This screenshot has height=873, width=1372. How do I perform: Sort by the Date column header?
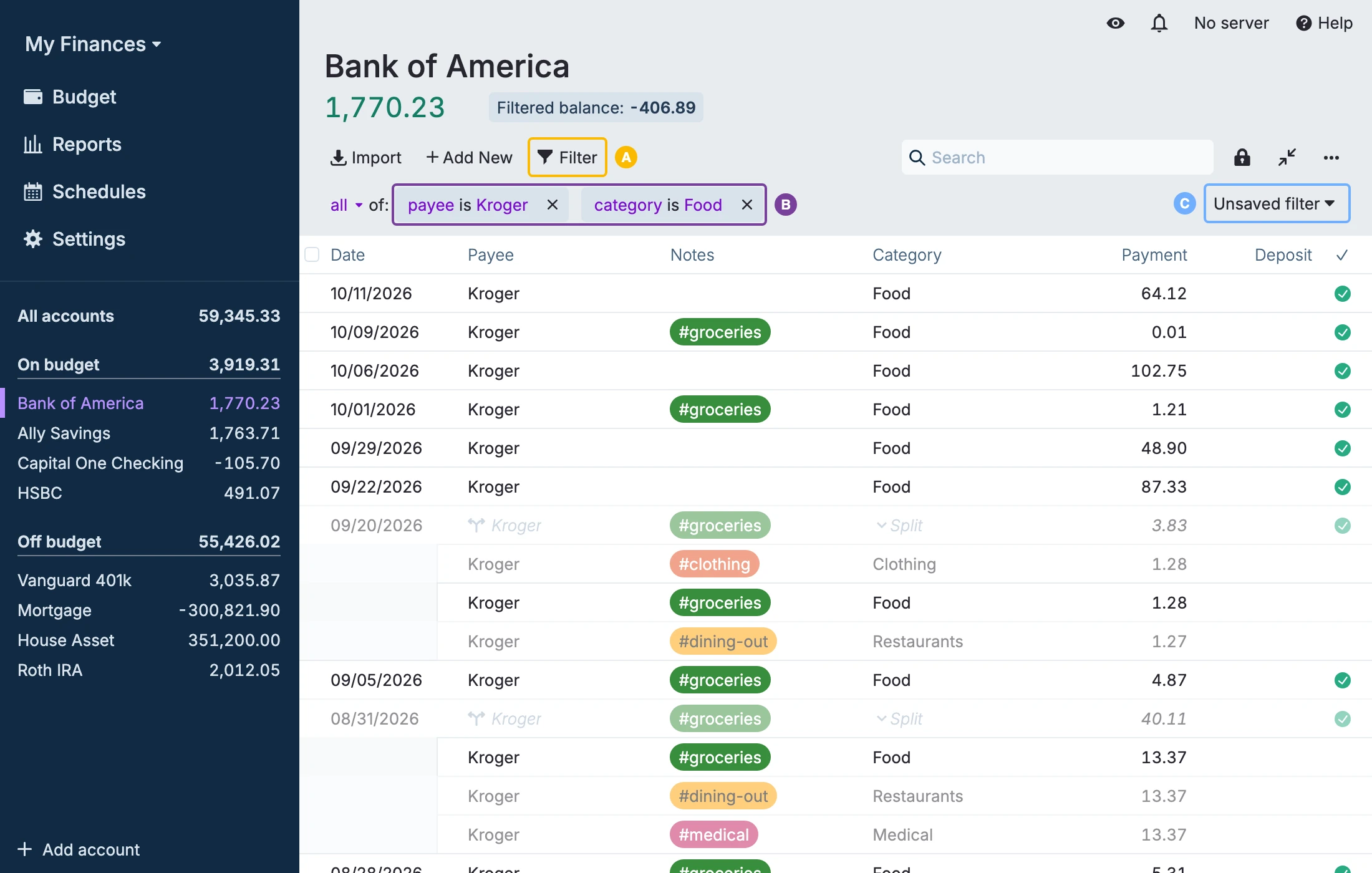[x=347, y=254]
